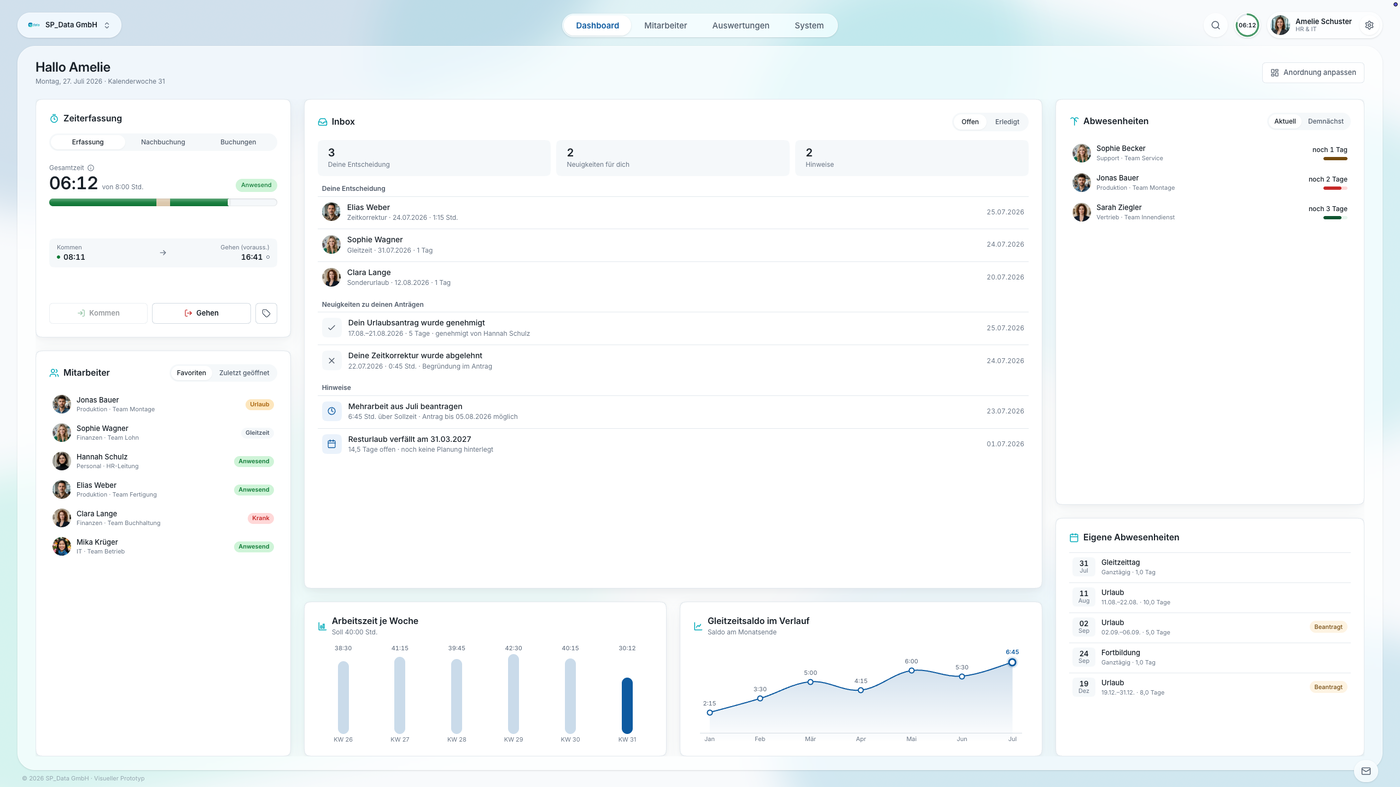Click the tag icon beside Gehen button

266,313
